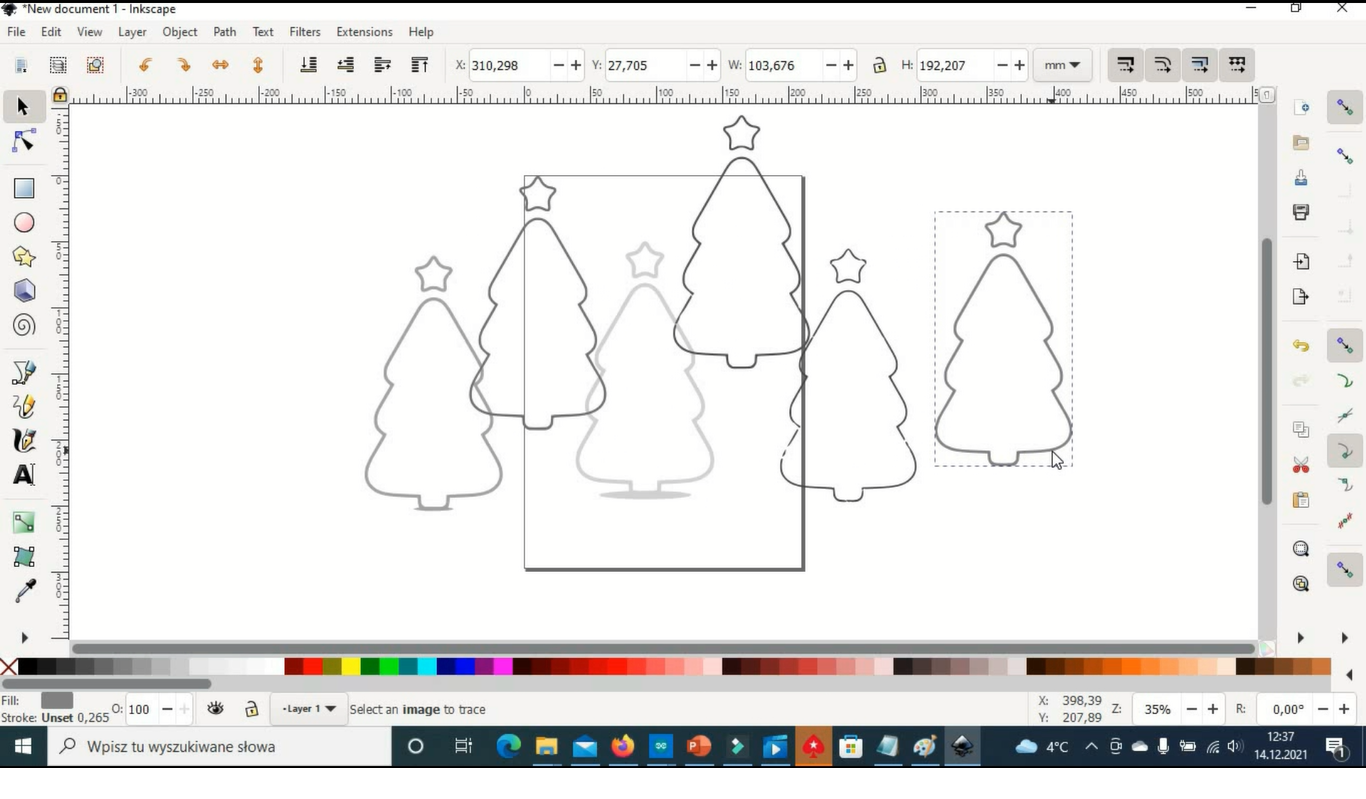The image size is (1366, 799).
Task: Lower selection to bottom
Action: click(308, 65)
